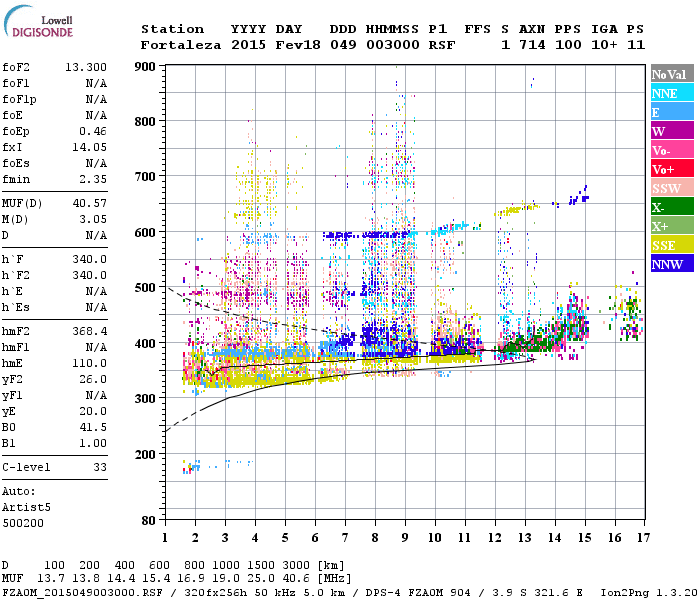The width and height of the screenshot is (700, 600).
Task: Click the 900 km y-axis label
Action: (x=145, y=67)
